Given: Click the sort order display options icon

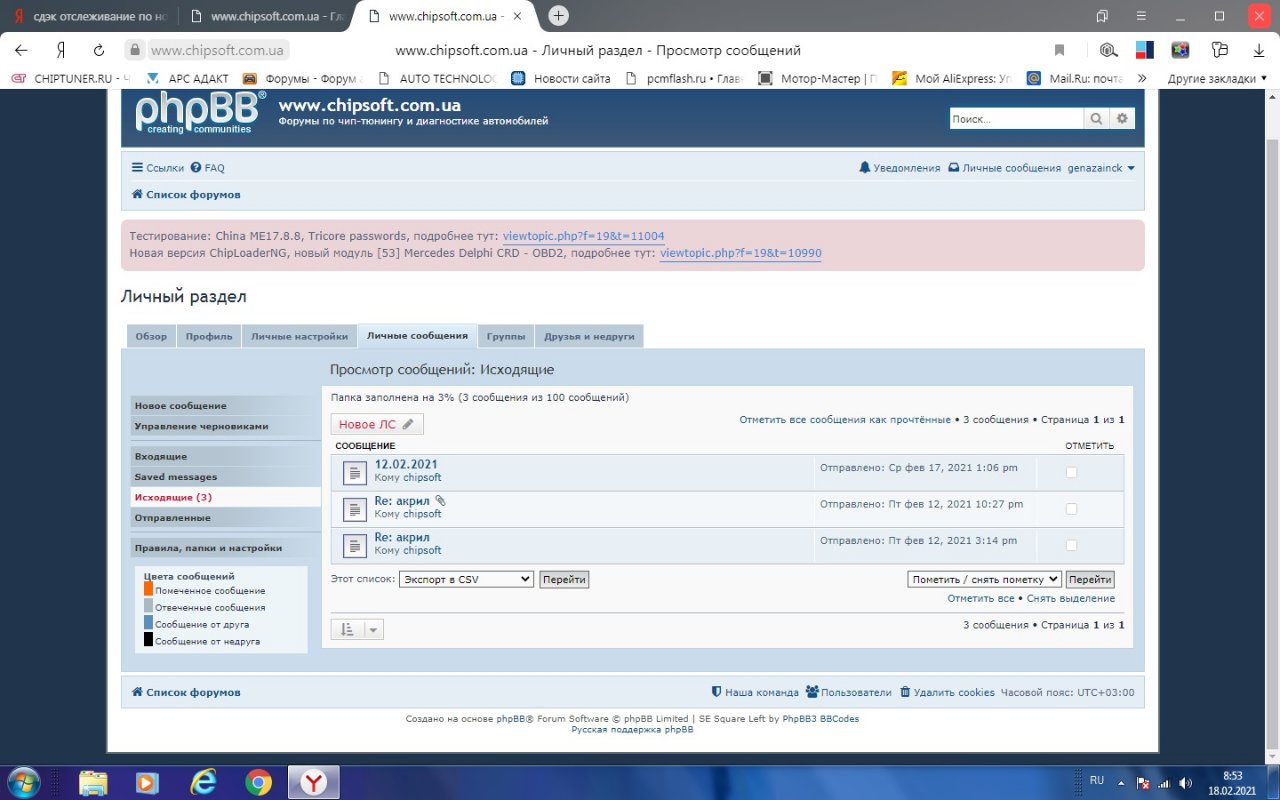Looking at the screenshot, I should (347, 629).
